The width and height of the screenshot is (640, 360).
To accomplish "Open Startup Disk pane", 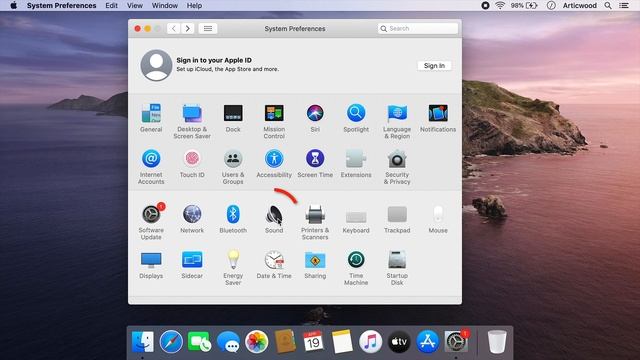I will (397, 260).
